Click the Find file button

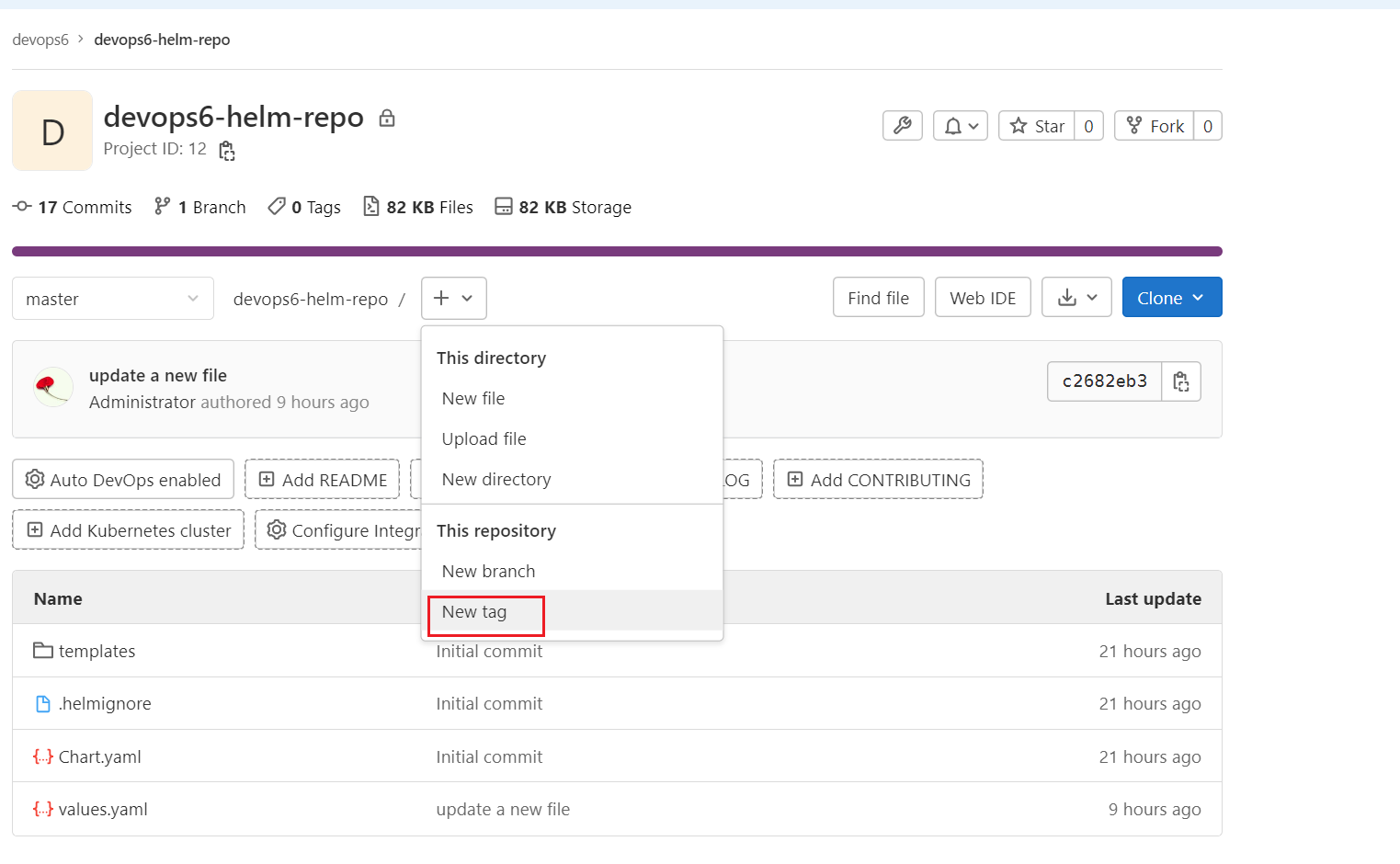tap(879, 297)
